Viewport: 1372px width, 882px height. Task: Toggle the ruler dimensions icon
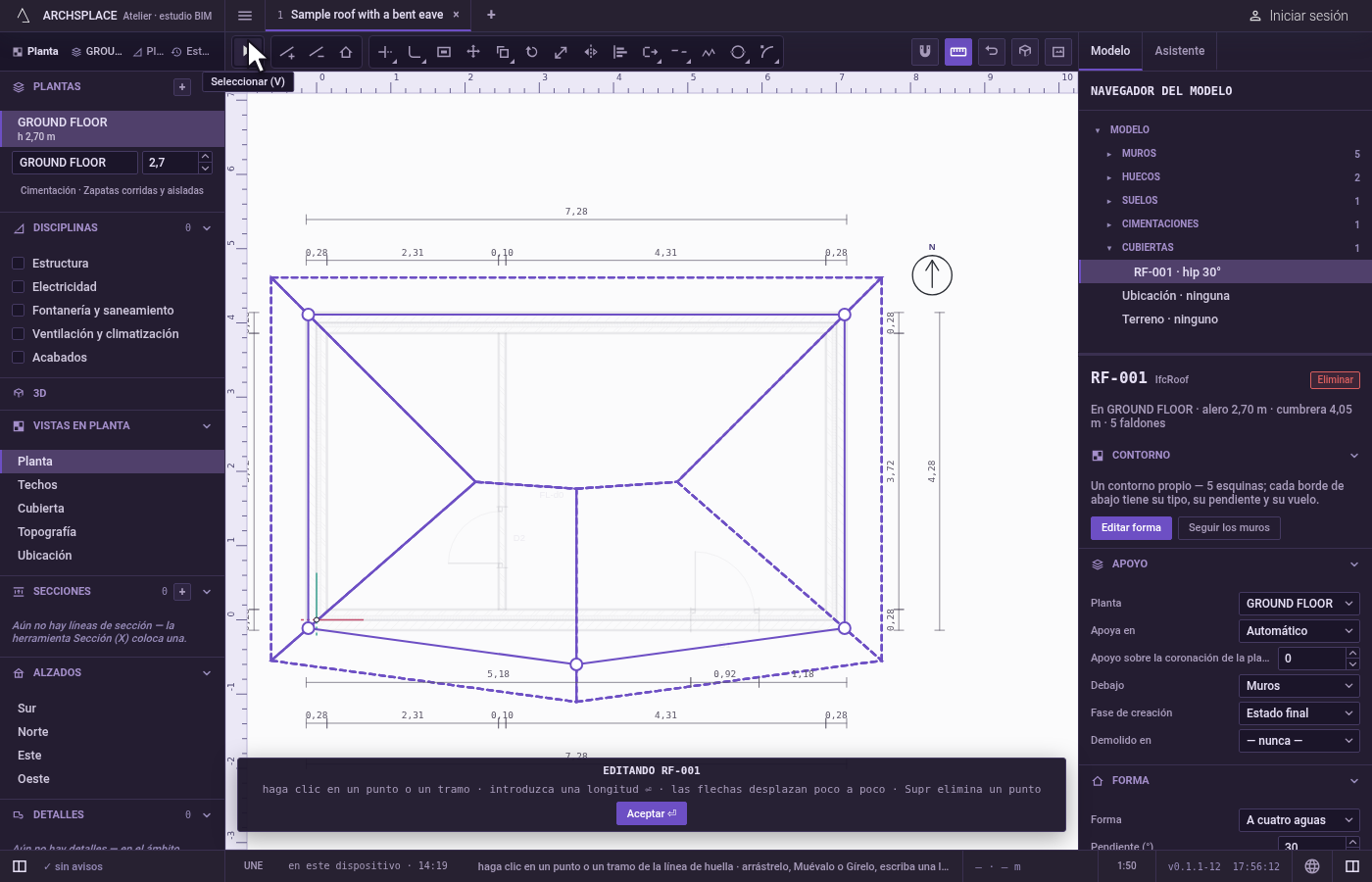click(958, 51)
